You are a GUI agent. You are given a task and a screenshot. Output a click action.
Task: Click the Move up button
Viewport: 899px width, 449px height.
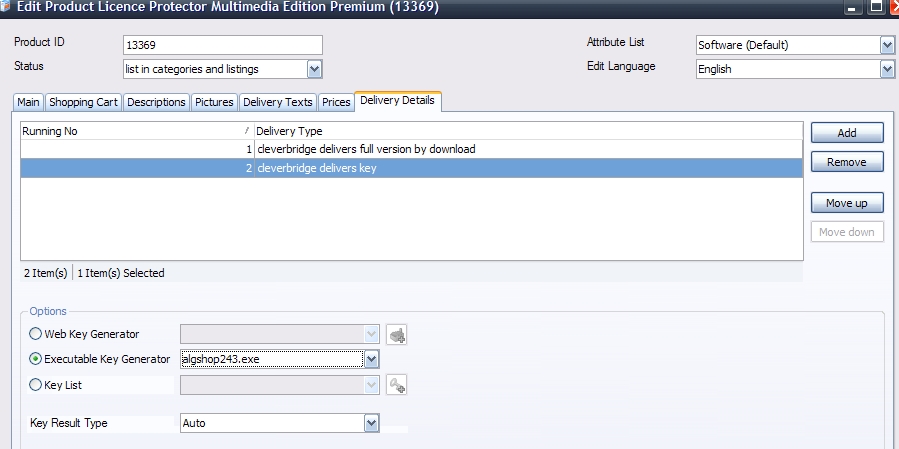click(x=846, y=203)
